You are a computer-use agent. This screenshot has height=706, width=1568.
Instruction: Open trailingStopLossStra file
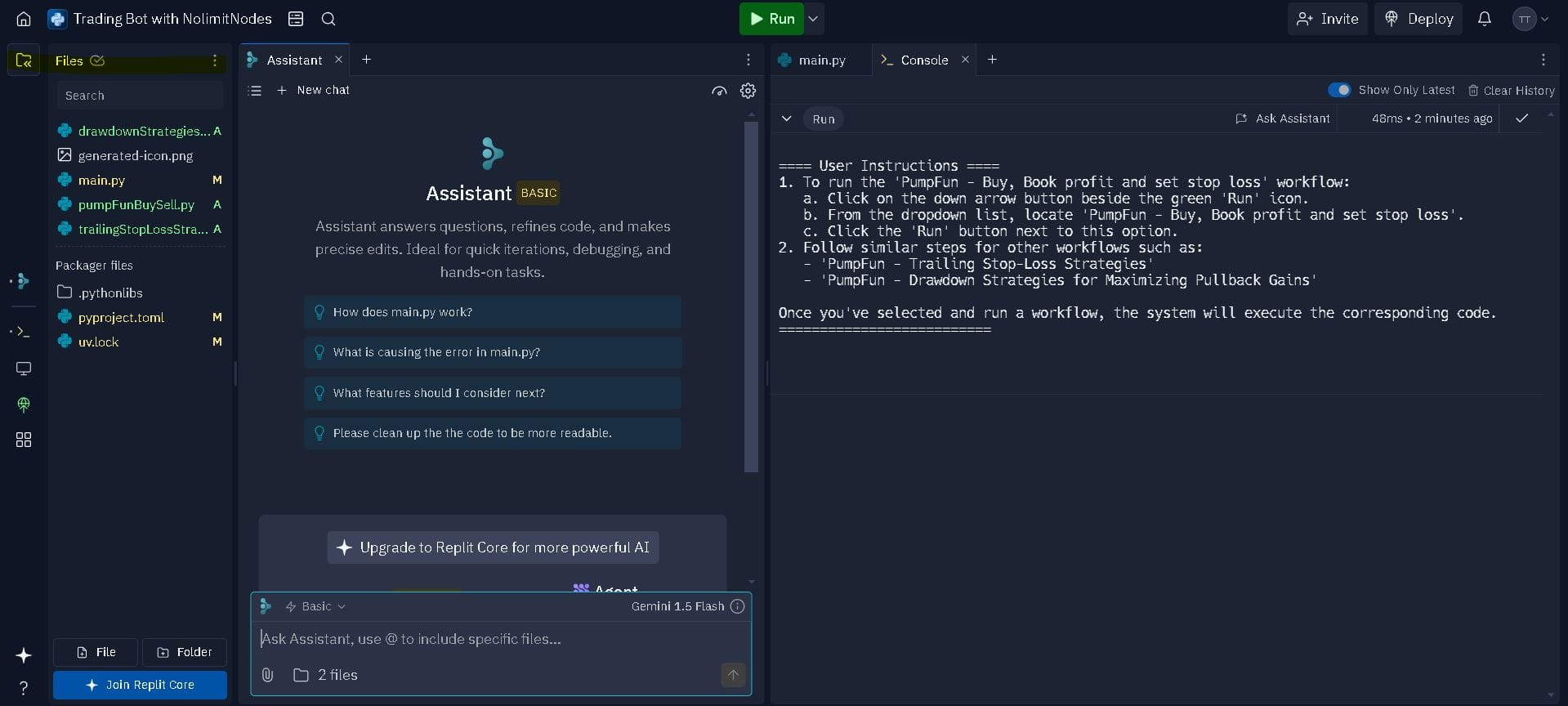140,229
